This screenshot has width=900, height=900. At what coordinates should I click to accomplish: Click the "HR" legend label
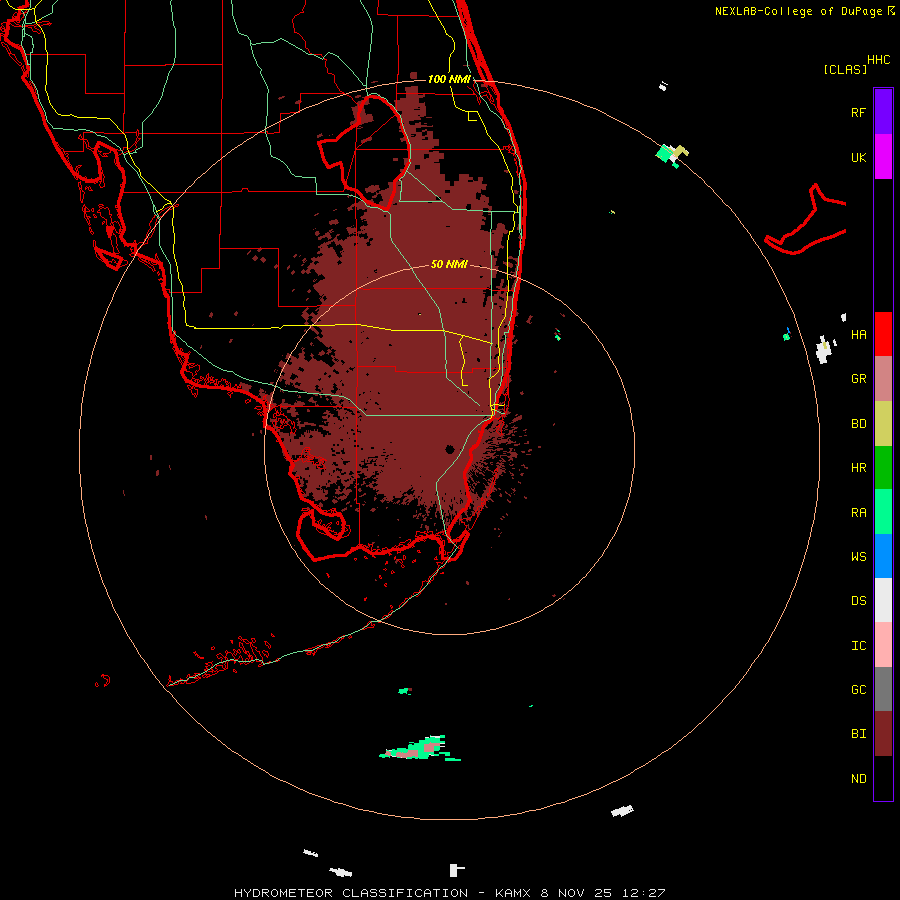click(858, 468)
